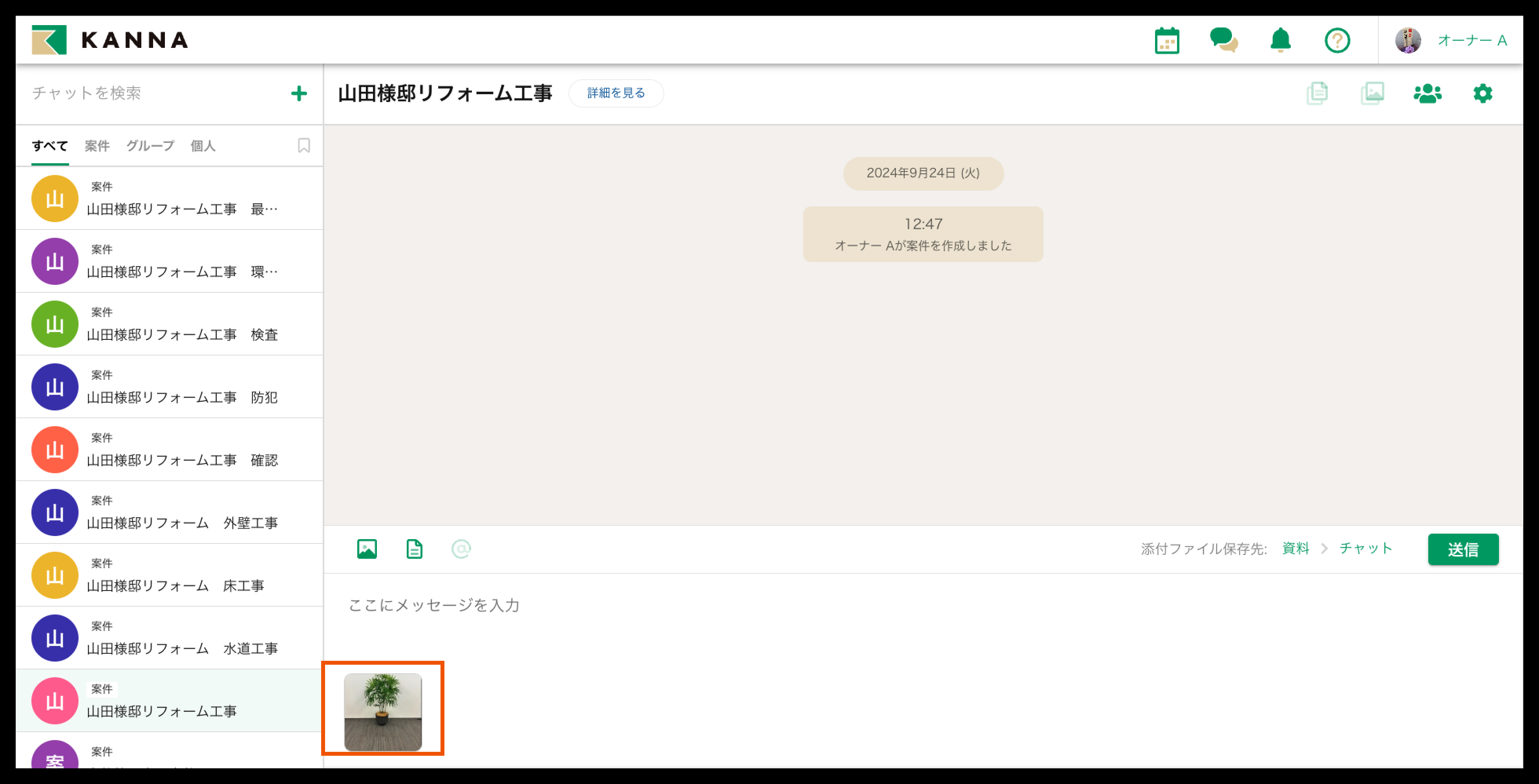Click the 詳細を見る button
This screenshot has width=1539, height=784.
click(x=615, y=93)
